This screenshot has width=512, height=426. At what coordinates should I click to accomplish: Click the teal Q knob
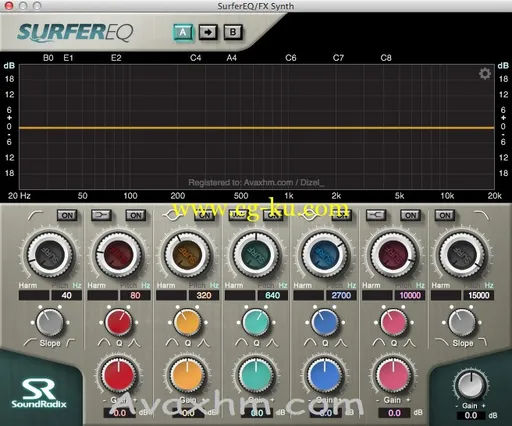click(256, 322)
